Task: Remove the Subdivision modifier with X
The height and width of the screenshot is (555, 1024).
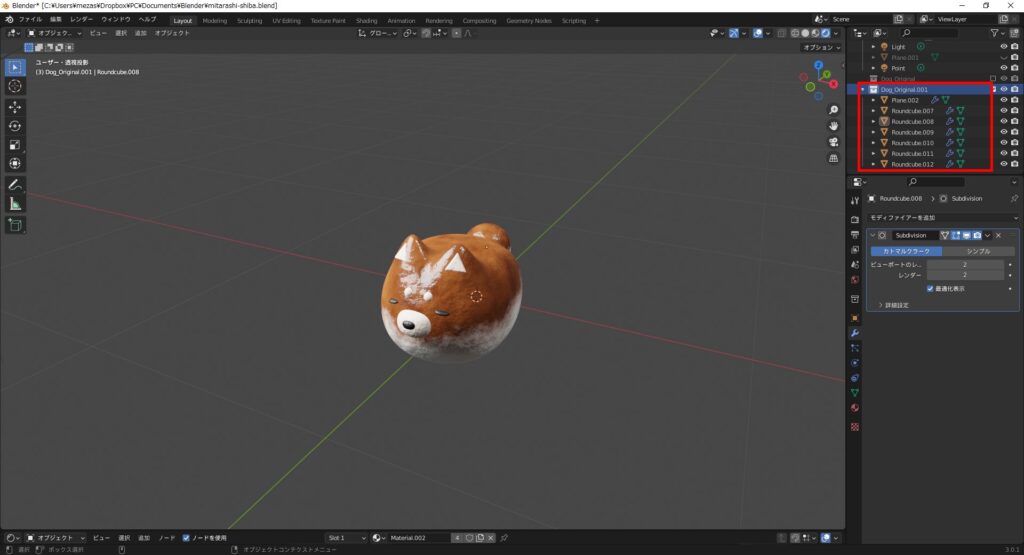Action: [998, 235]
